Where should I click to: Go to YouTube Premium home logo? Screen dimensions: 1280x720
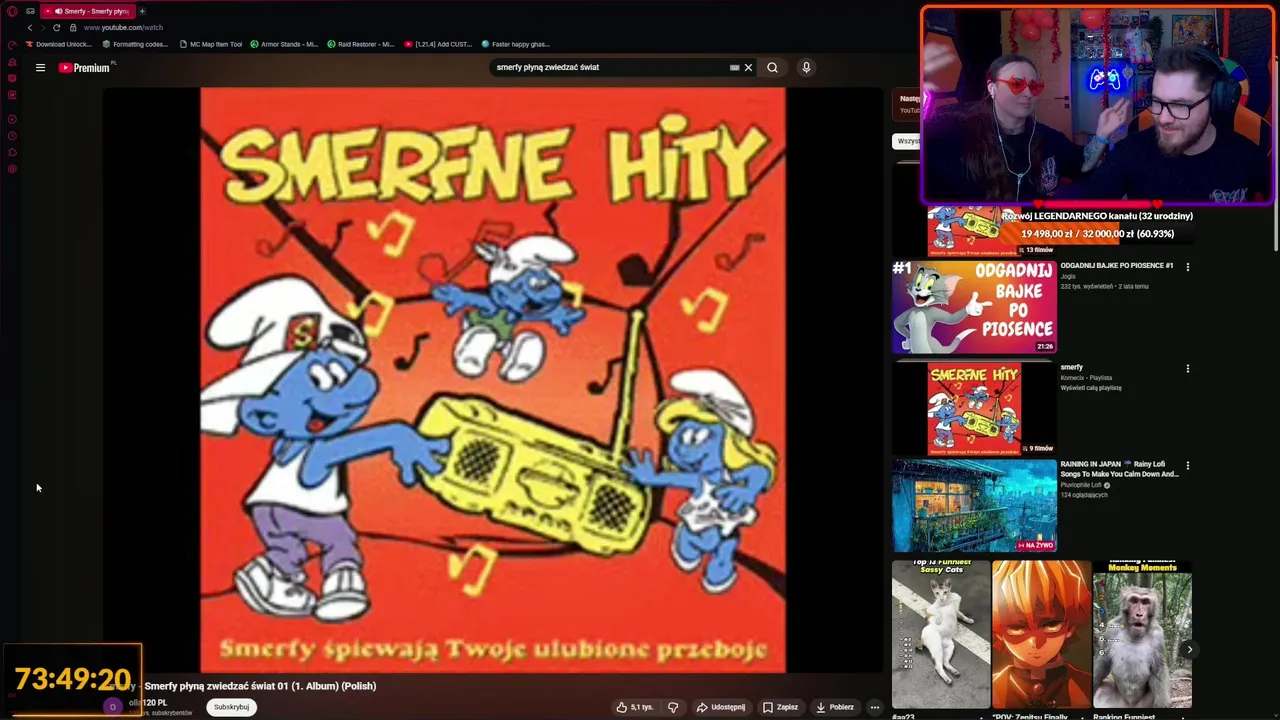(86, 68)
